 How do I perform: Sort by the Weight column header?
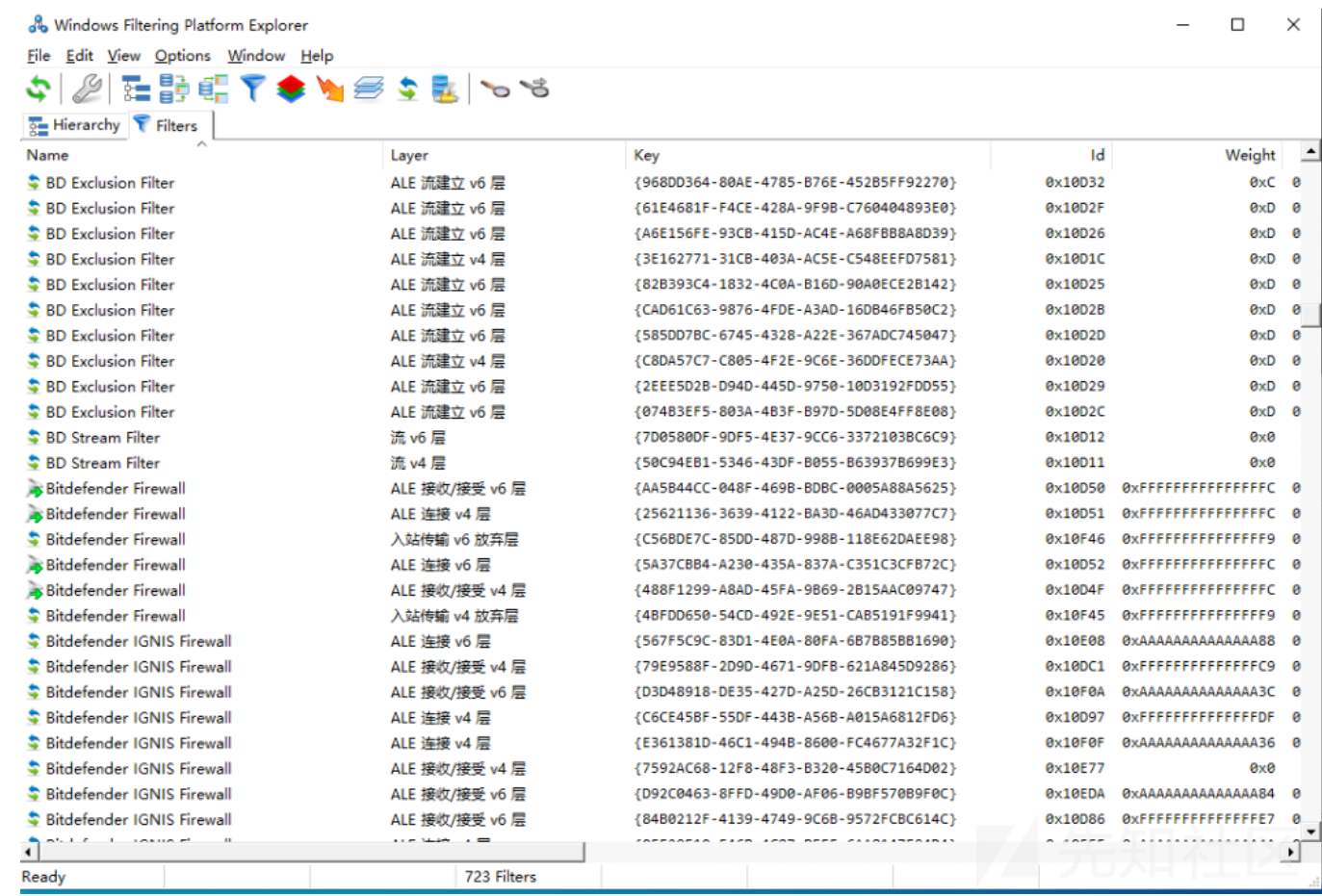[x=1197, y=155]
